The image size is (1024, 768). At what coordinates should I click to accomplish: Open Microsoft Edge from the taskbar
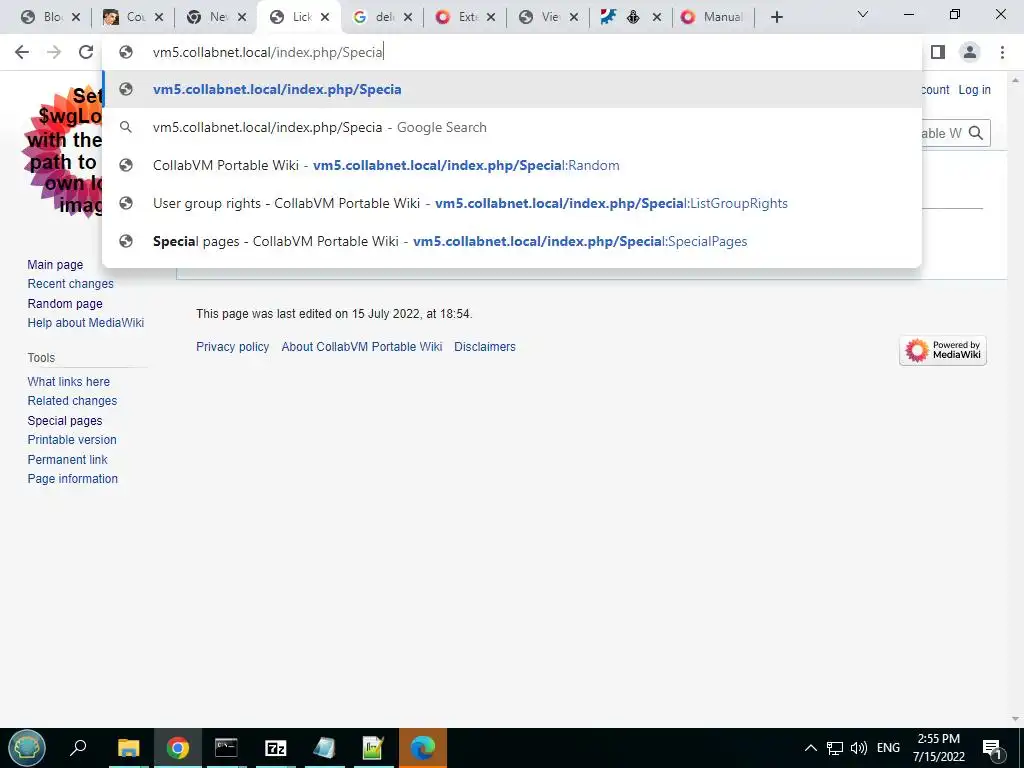(x=423, y=748)
